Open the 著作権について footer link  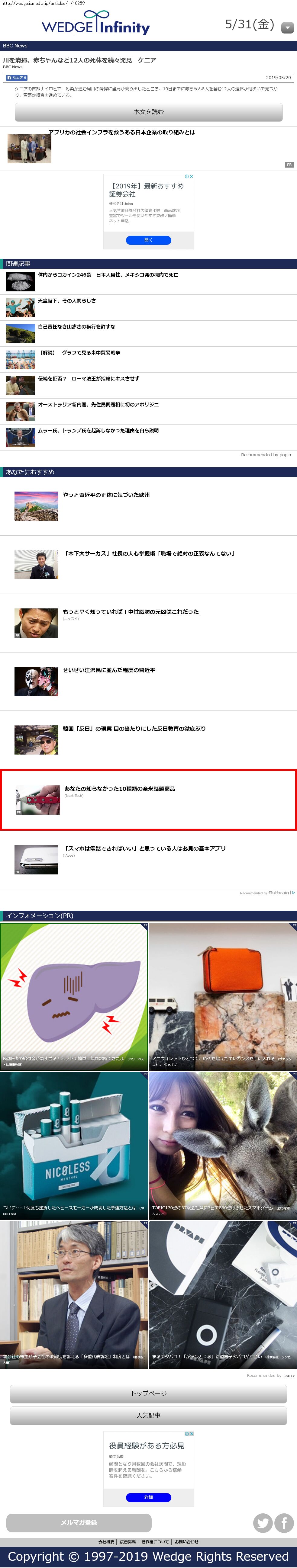155,1542
